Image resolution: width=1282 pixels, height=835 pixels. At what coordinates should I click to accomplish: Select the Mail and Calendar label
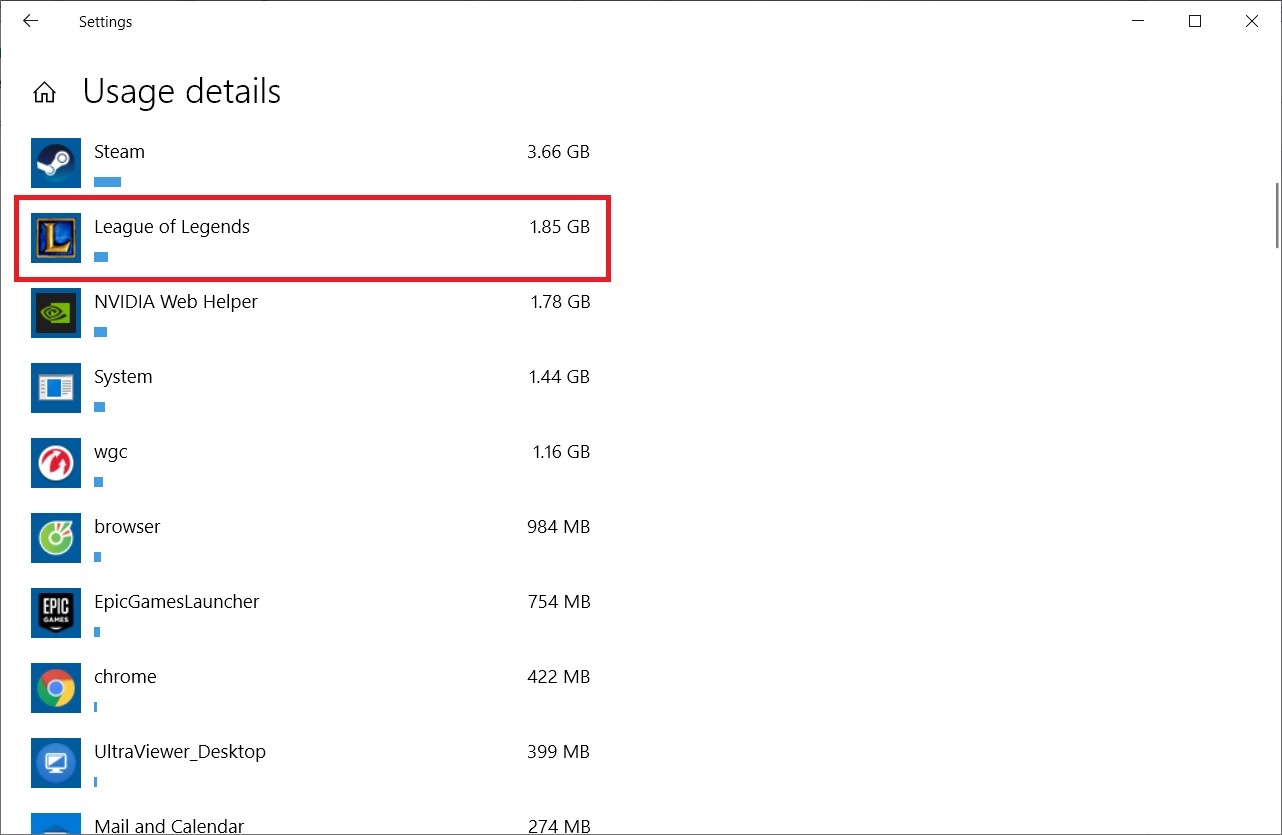169,826
